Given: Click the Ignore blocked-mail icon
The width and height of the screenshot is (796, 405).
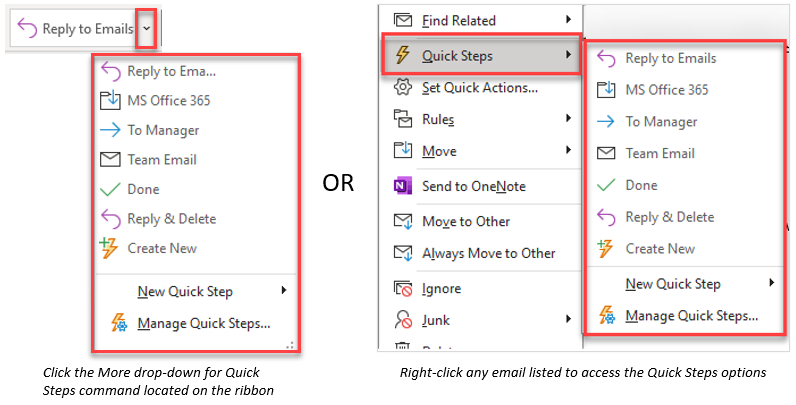Looking at the screenshot, I should coord(403,289).
